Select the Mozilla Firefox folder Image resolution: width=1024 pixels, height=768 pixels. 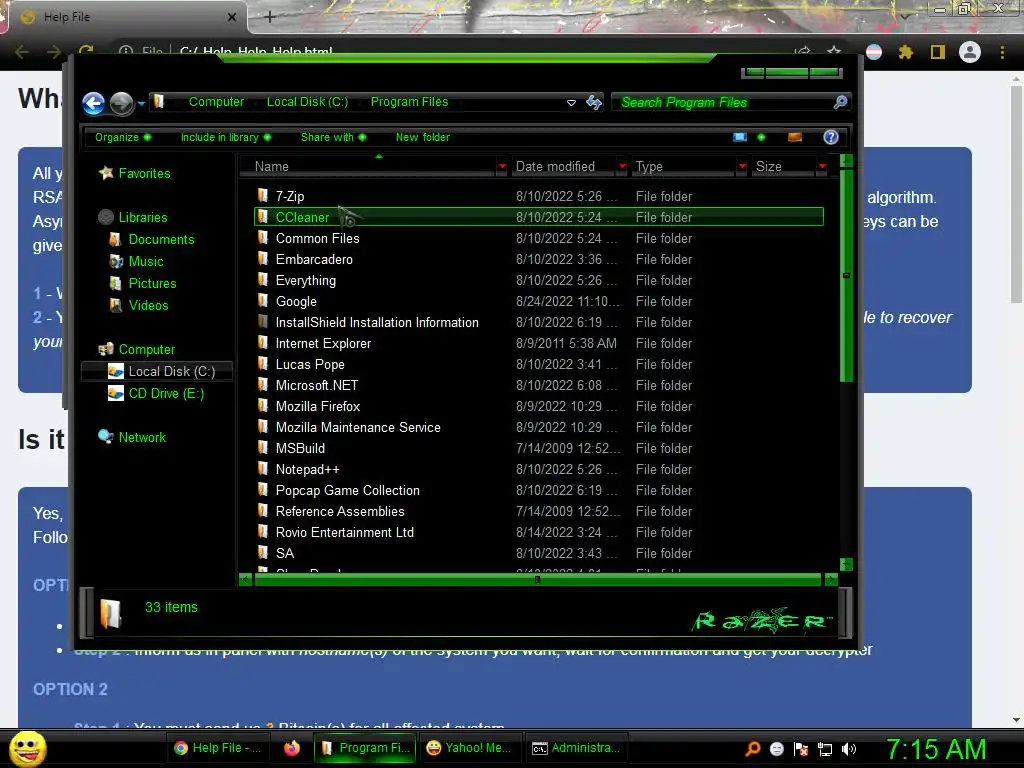[x=539, y=406]
